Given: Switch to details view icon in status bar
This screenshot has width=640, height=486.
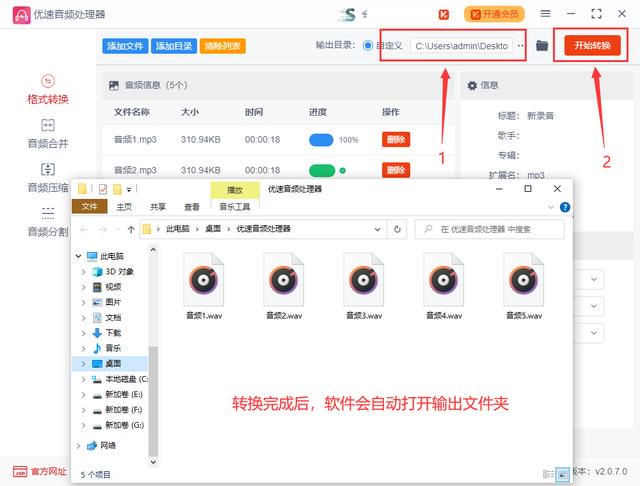Looking at the screenshot, I should pyautogui.click(x=548, y=474).
